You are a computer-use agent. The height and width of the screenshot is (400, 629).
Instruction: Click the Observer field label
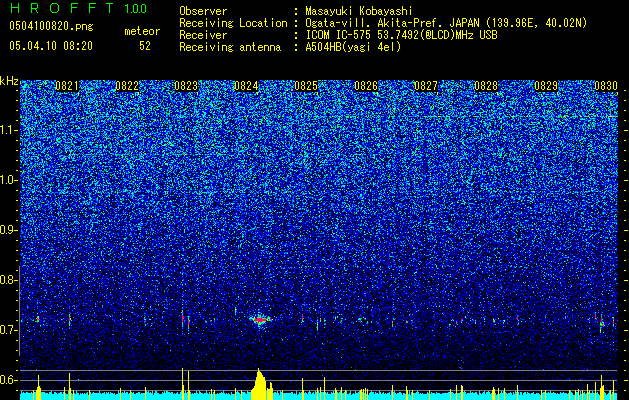pos(203,11)
